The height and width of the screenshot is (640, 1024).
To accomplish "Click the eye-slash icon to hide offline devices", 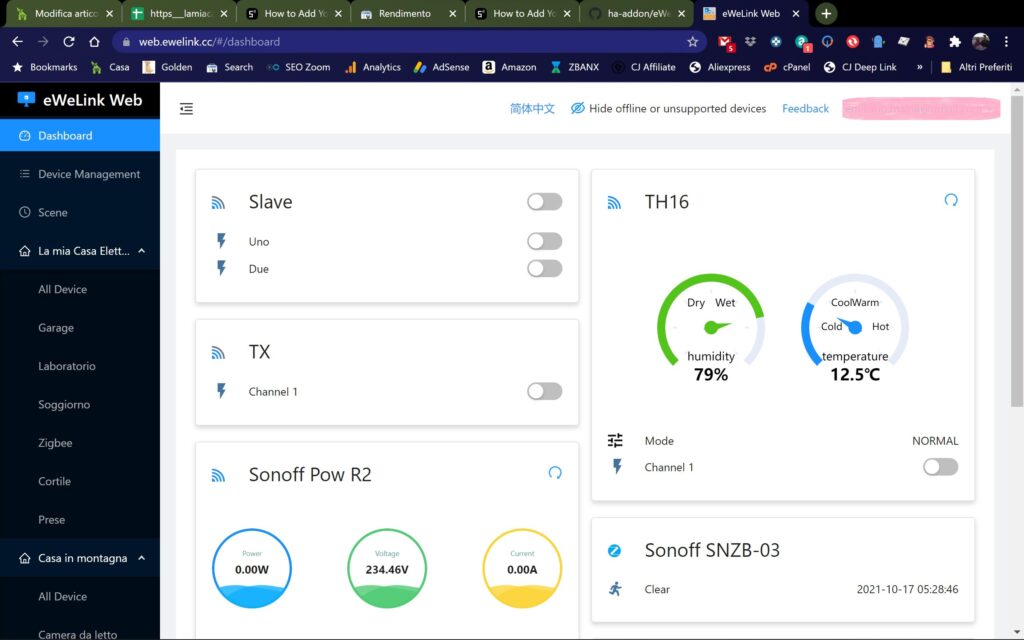I will click(577, 108).
